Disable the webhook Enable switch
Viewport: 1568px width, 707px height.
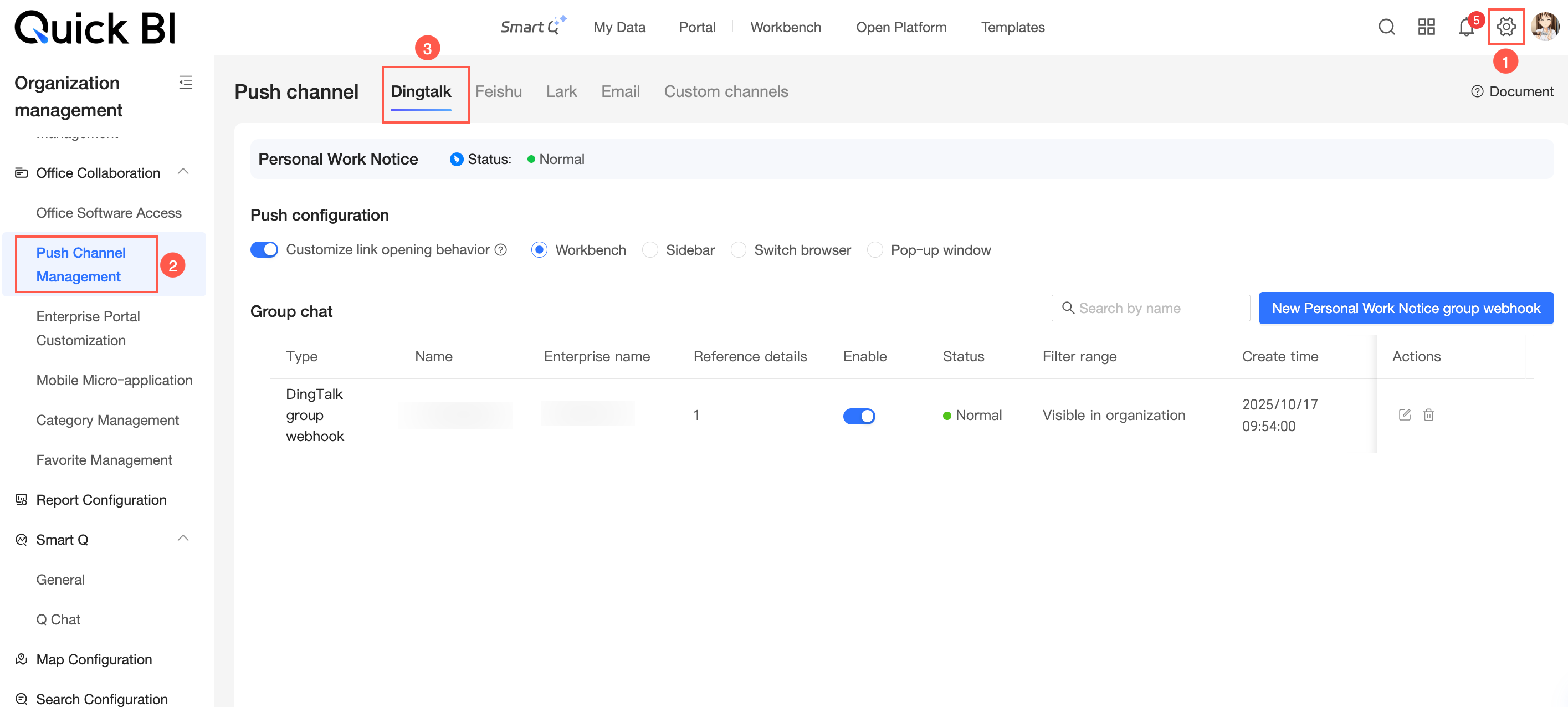tap(858, 416)
